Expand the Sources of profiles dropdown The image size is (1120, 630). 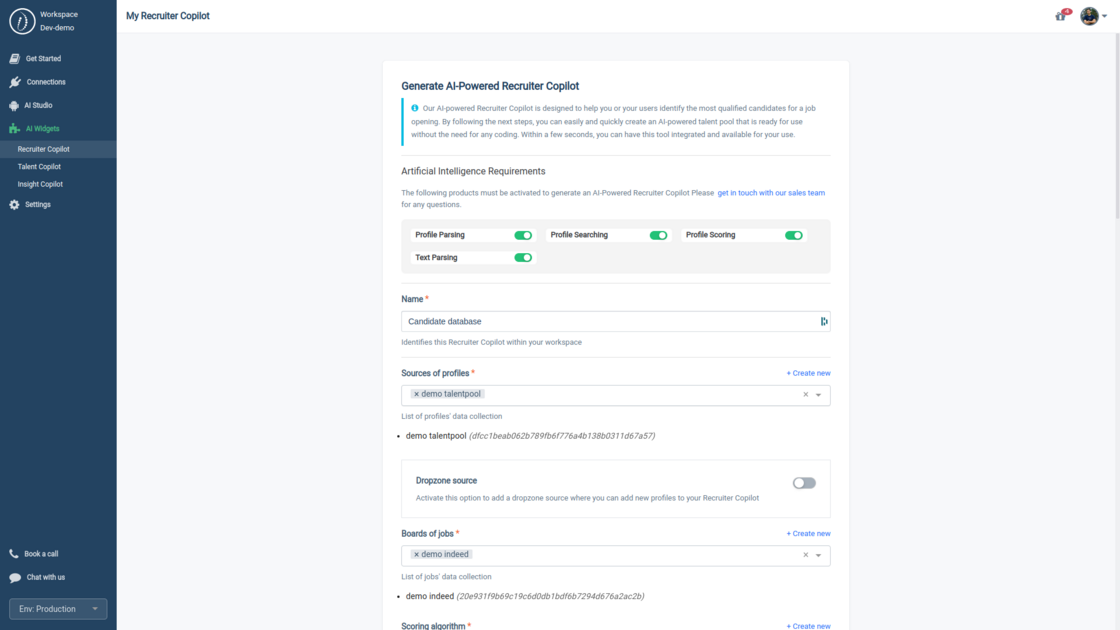coord(818,395)
